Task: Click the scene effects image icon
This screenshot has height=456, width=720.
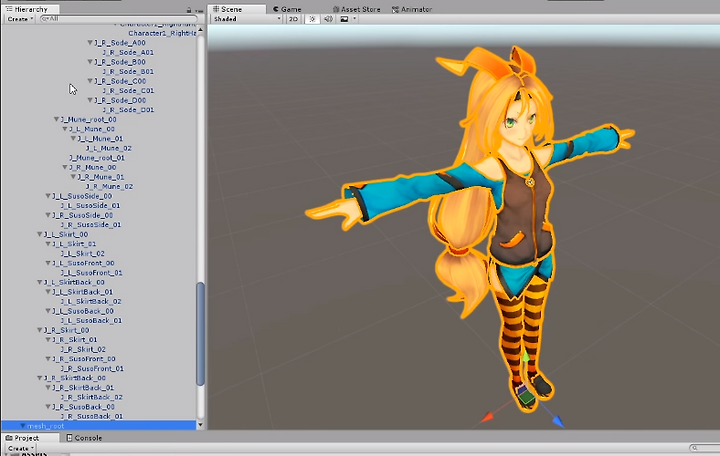Action: [x=344, y=19]
